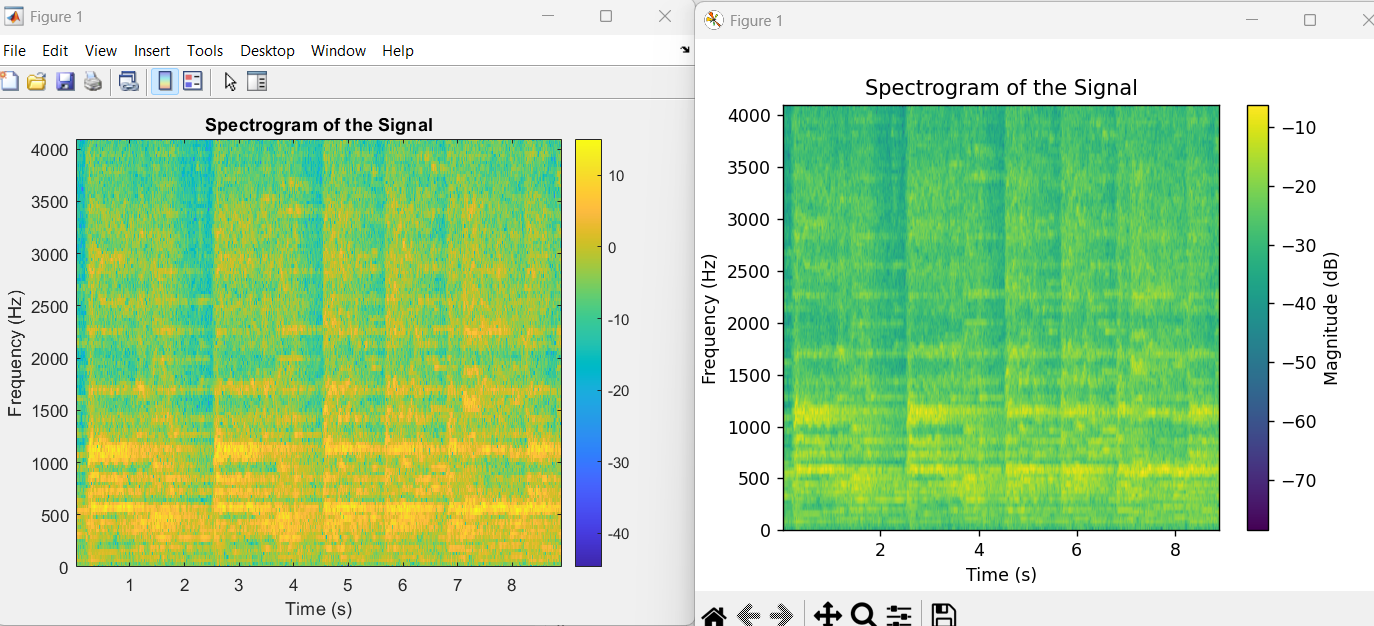Select the Edit Plot arrow tool
1374x626 pixels.
tap(229, 81)
